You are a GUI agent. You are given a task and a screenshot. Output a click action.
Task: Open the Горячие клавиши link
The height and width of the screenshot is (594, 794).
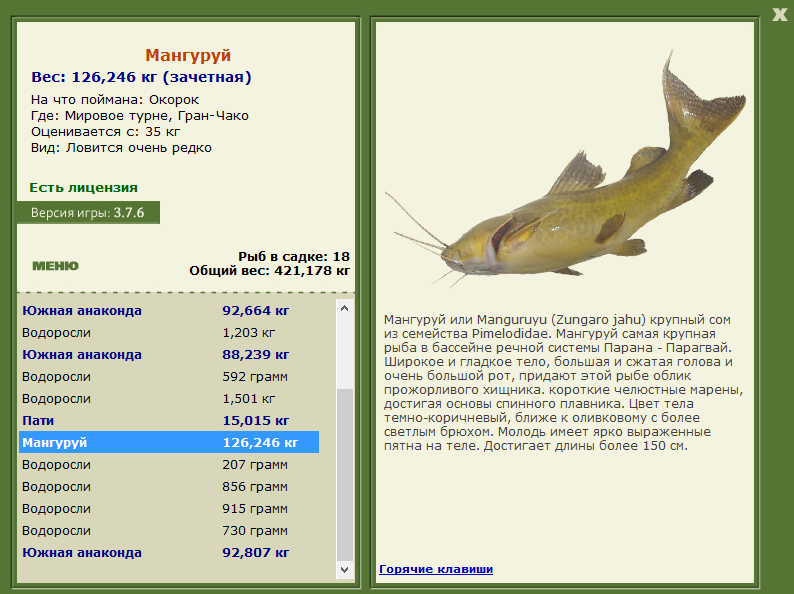(x=436, y=569)
